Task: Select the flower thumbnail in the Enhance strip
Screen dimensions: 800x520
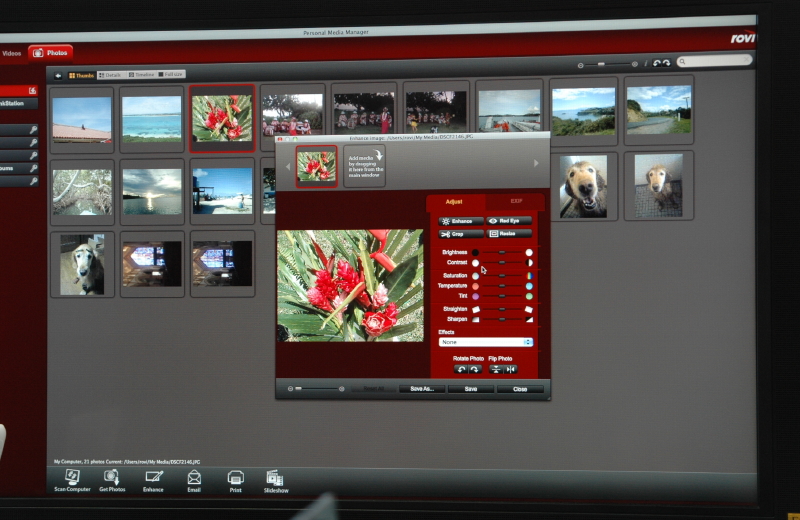Action: click(316, 166)
